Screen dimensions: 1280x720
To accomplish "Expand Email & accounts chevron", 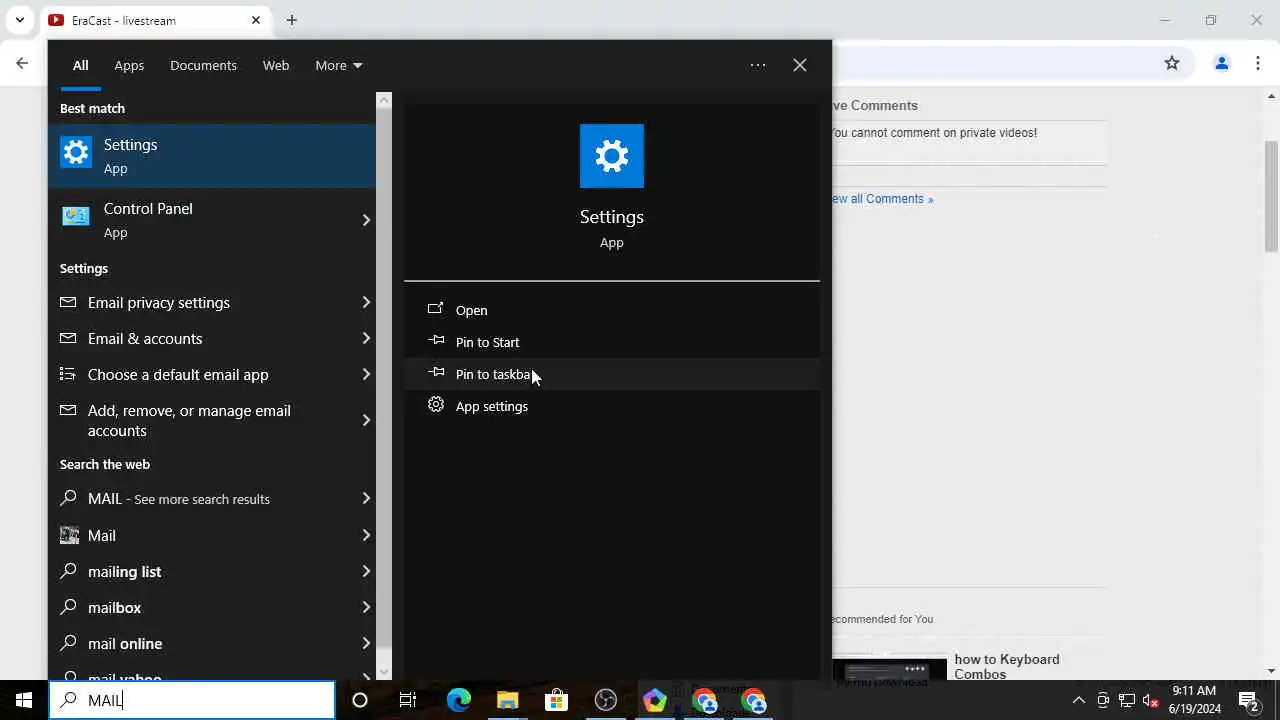I will [366, 338].
